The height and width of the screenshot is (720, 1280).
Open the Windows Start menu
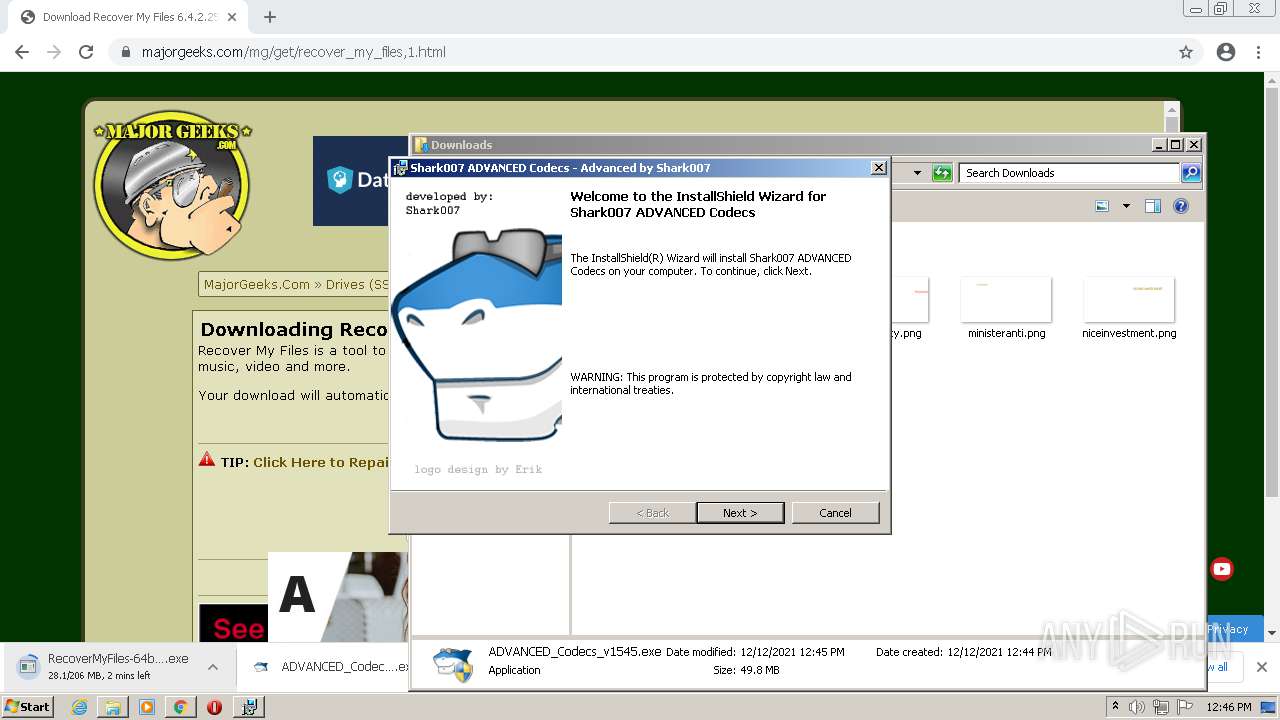(x=28, y=706)
